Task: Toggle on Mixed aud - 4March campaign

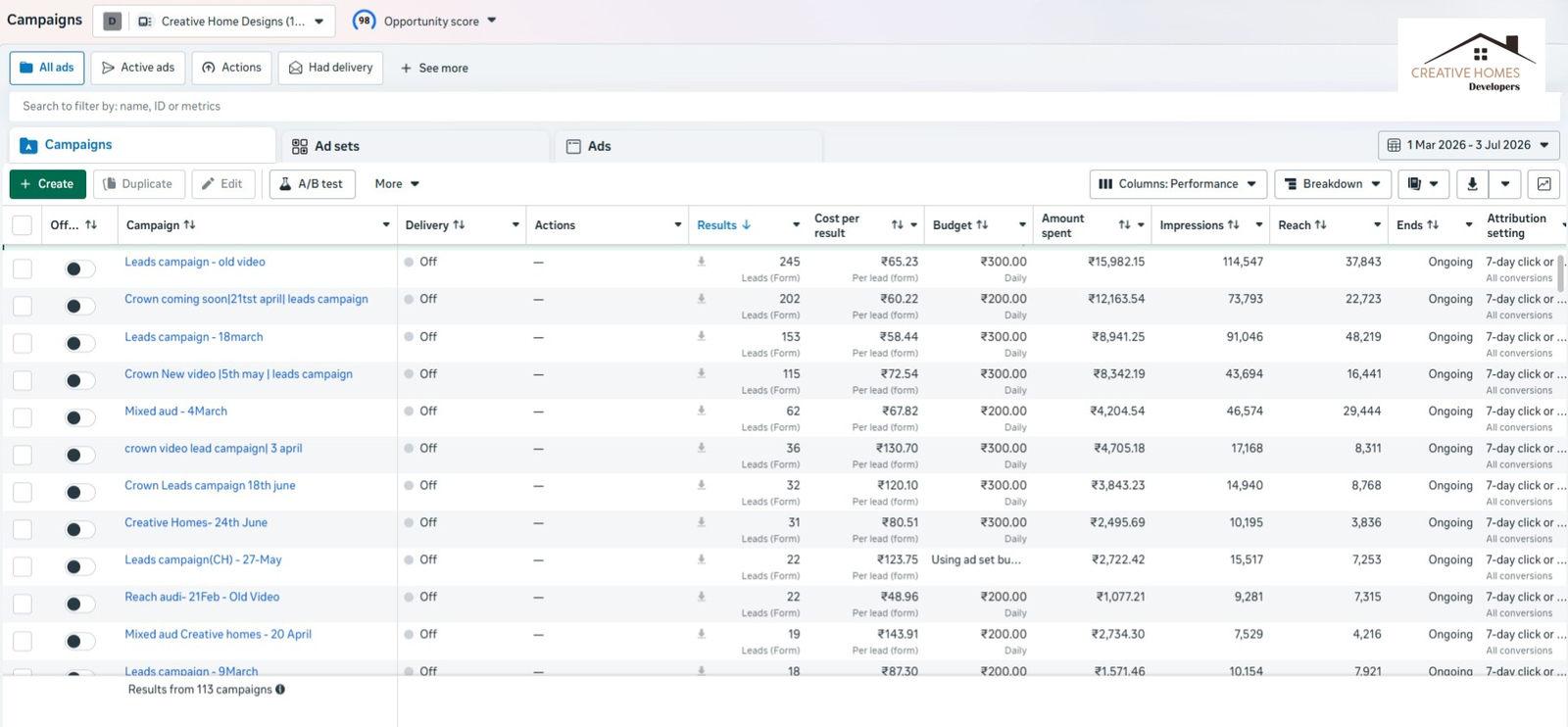Action: click(x=79, y=417)
